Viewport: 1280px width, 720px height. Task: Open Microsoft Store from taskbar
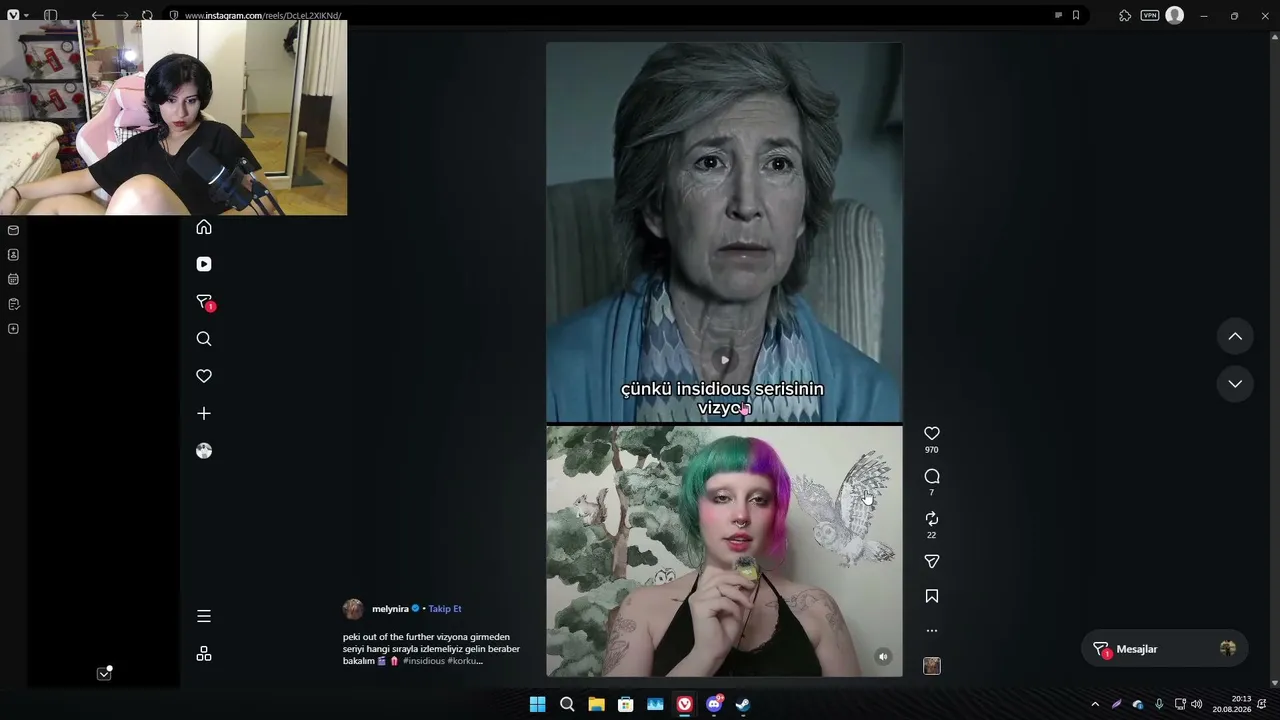pos(626,704)
